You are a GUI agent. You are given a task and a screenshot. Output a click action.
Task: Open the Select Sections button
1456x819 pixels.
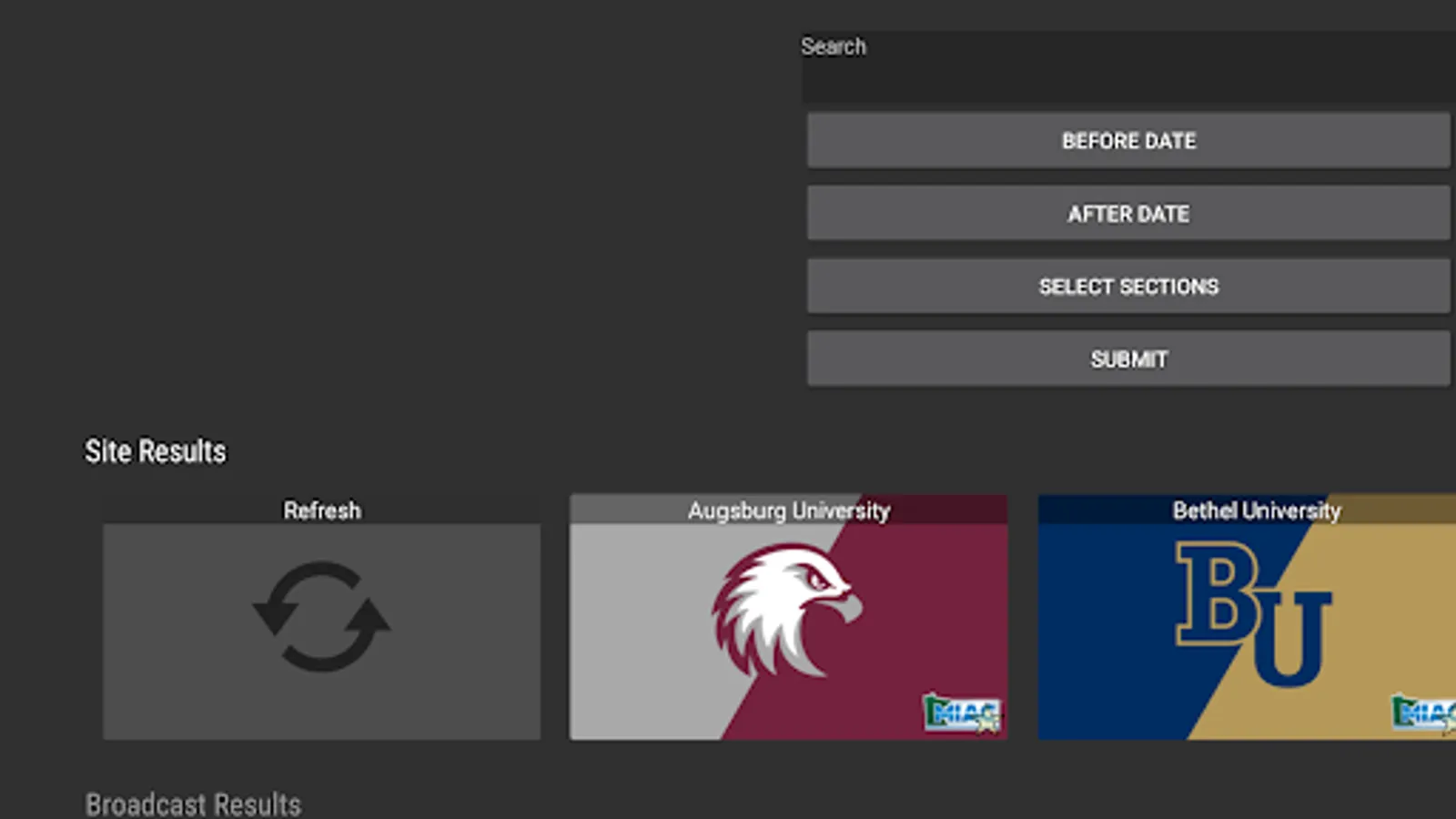(x=1128, y=286)
